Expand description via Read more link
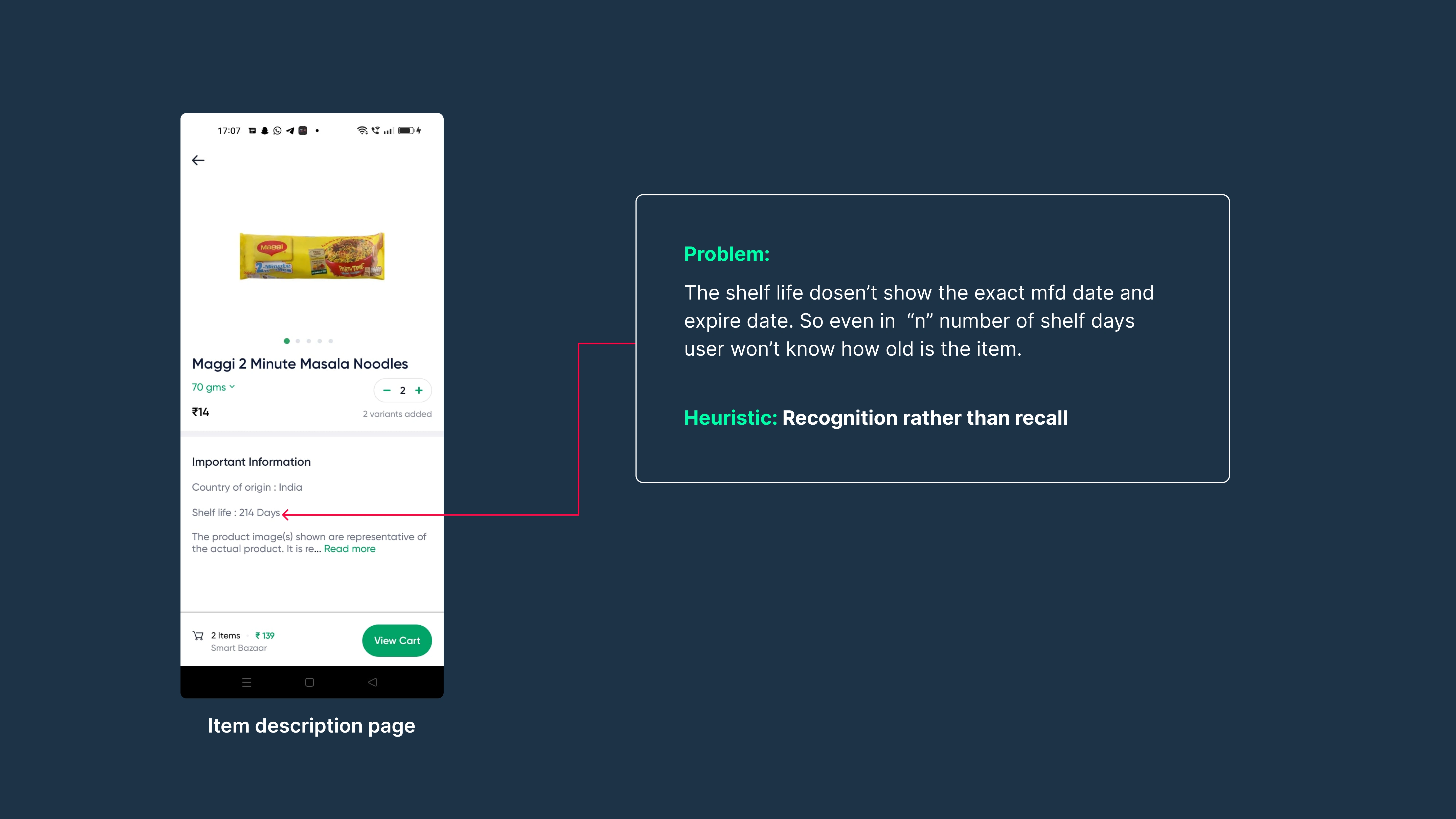Screen dimensions: 1456x819 tap(349, 549)
